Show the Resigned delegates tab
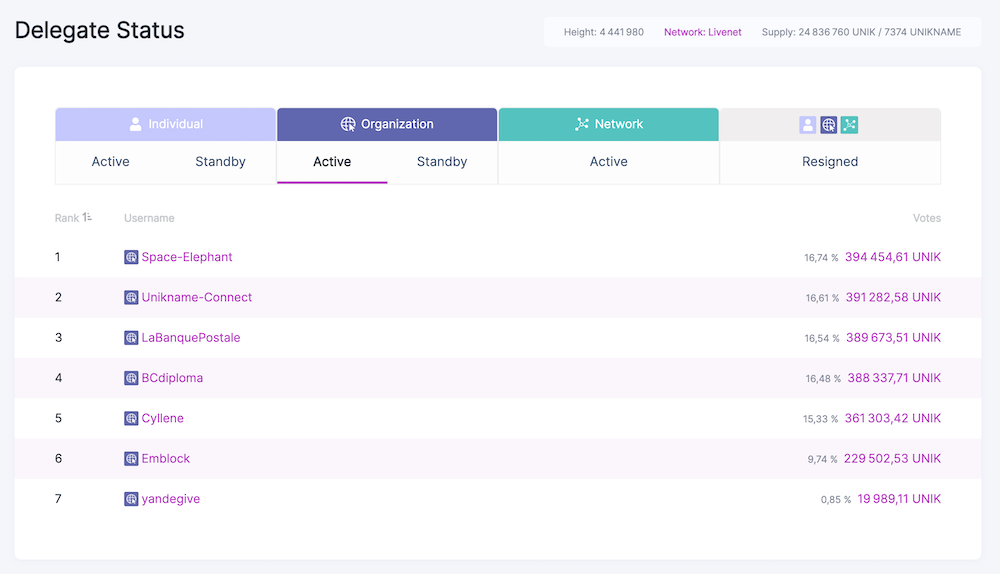1000x574 pixels. click(830, 162)
